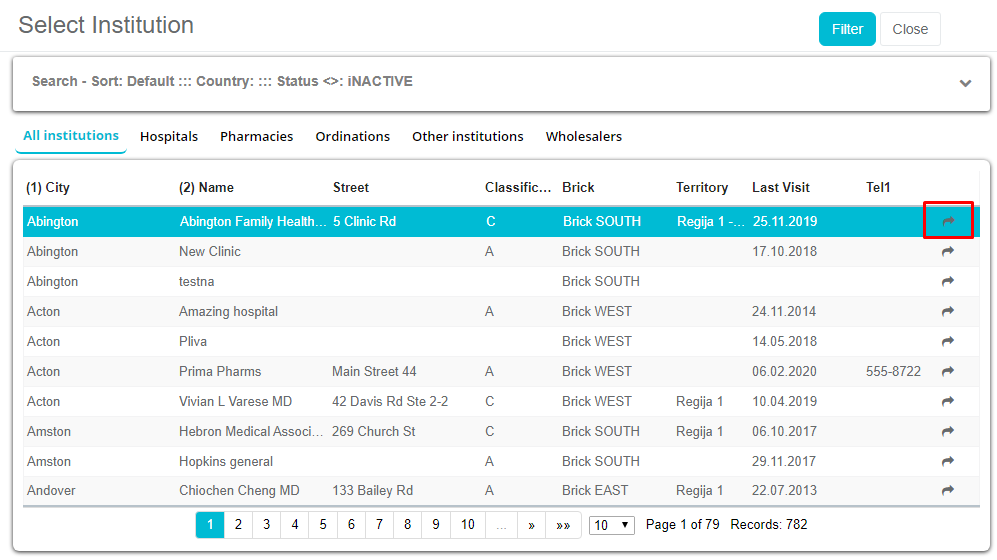
Task: Sort by the City column header
Action: coord(48,187)
